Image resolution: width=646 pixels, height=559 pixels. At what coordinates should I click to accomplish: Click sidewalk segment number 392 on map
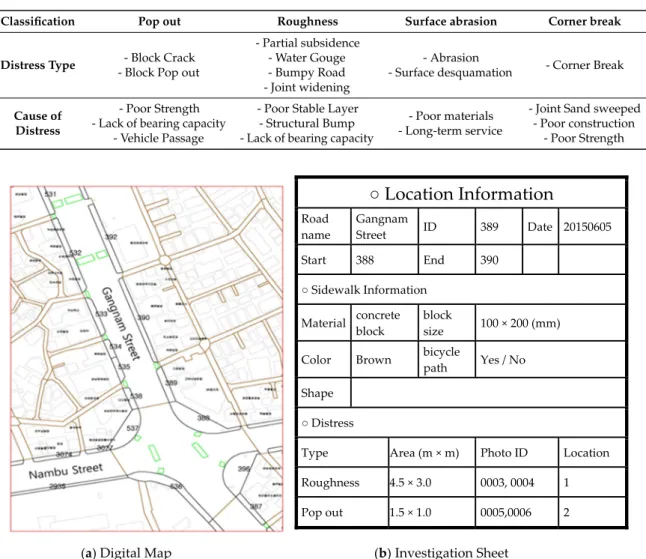[x=111, y=237]
